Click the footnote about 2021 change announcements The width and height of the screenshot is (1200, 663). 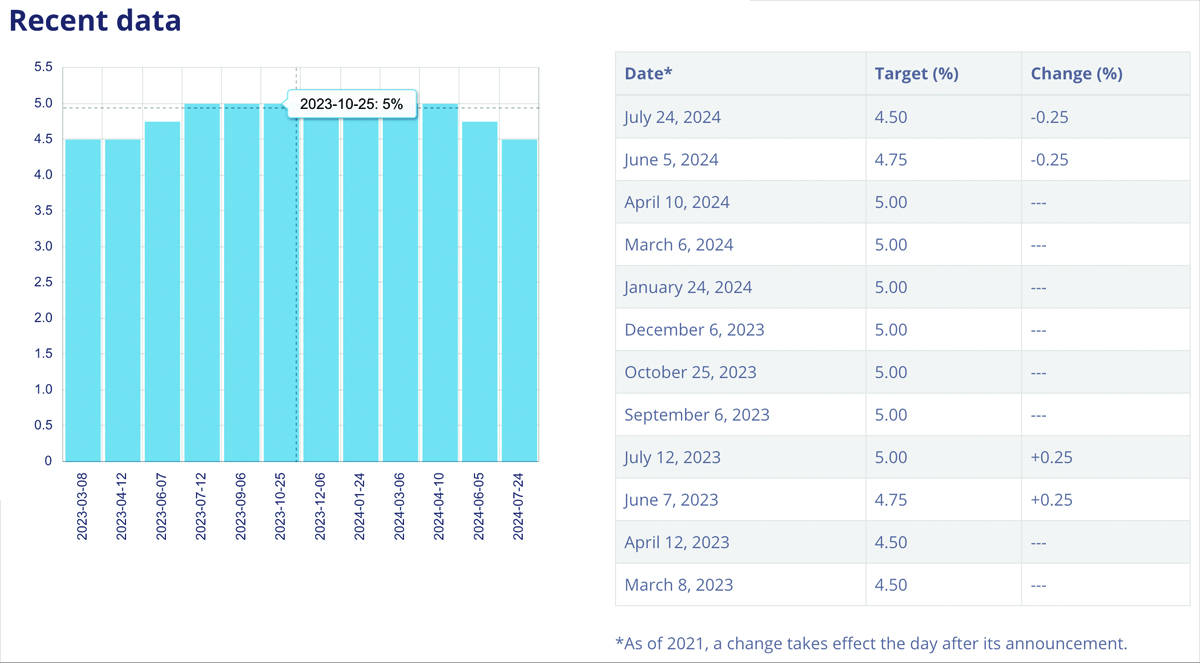point(871,643)
